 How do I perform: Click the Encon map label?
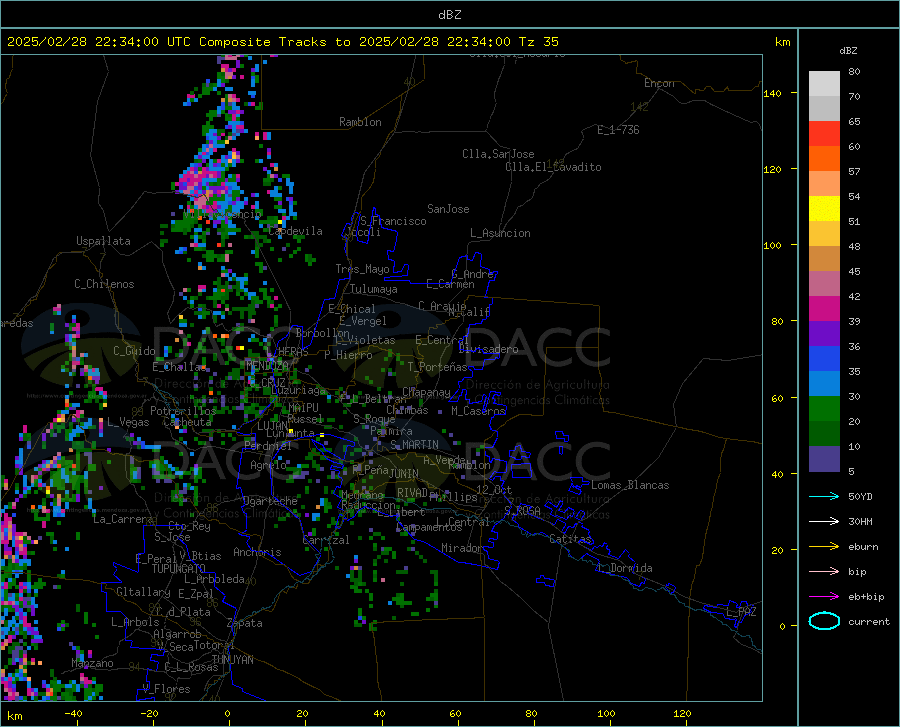(x=659, y=83)
